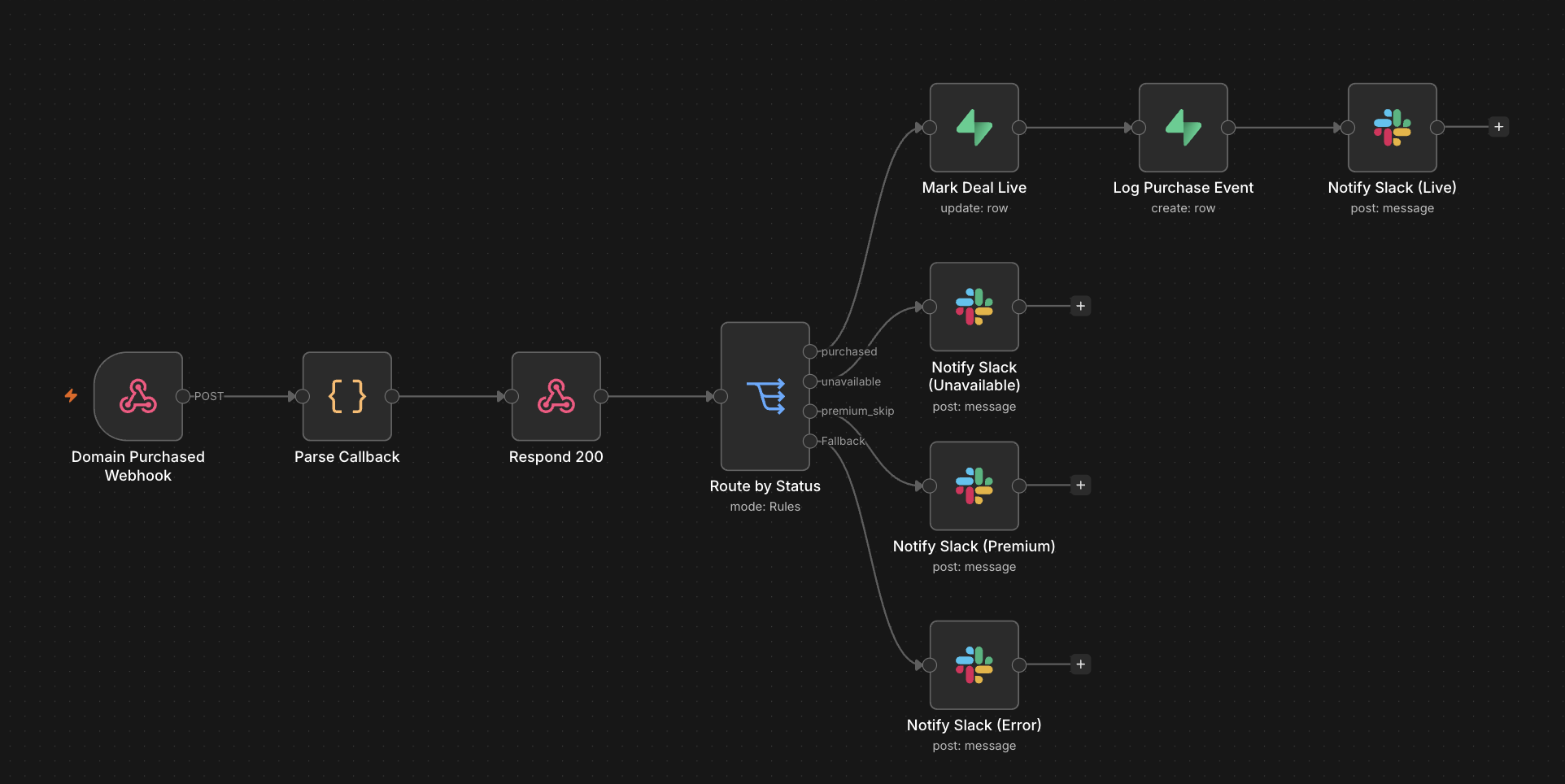
Task: Click the 'Notify Slack (Live)' label
Action: pyautogui.click(x=1393, y=188)
